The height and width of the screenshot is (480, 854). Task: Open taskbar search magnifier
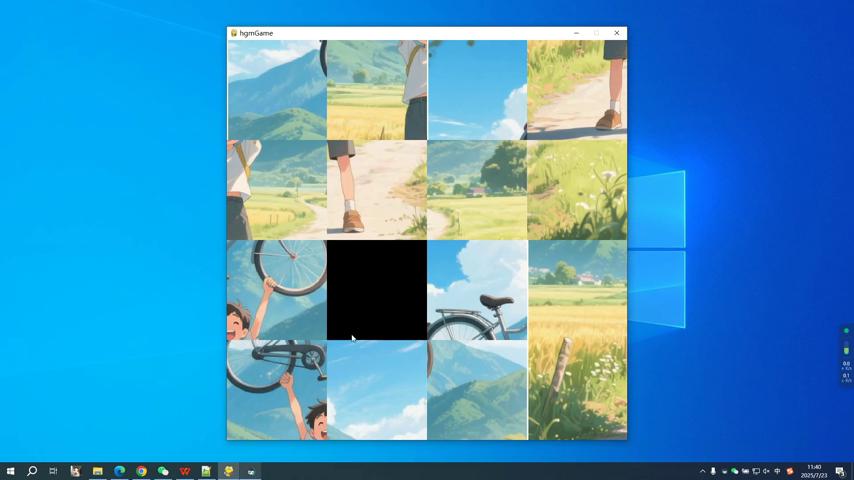(x=32, y=471)
